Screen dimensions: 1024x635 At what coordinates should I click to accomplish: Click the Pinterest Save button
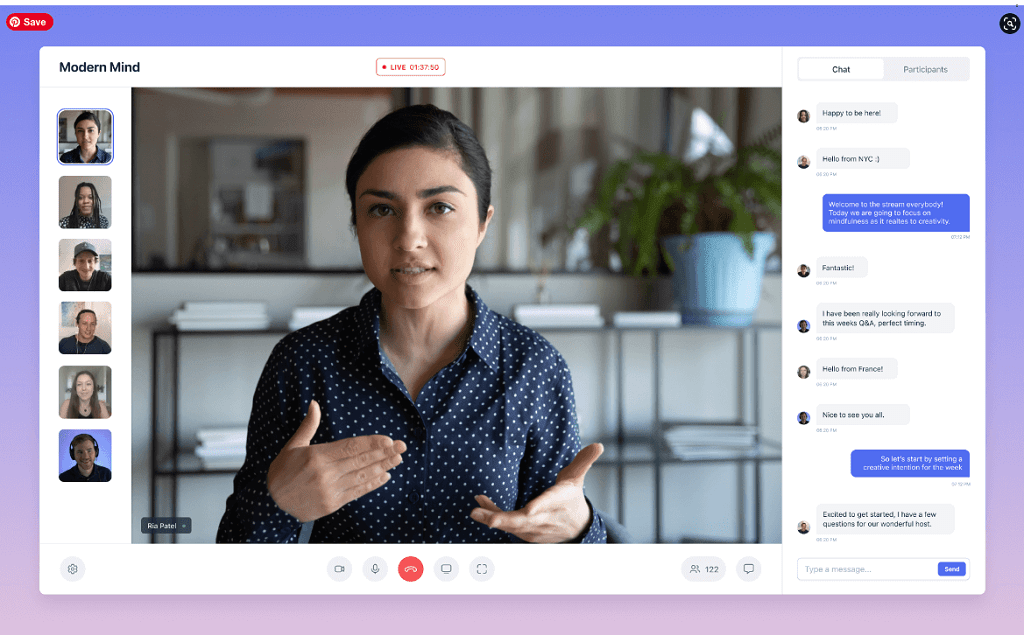pyautogui.click(x=29, y=22)
